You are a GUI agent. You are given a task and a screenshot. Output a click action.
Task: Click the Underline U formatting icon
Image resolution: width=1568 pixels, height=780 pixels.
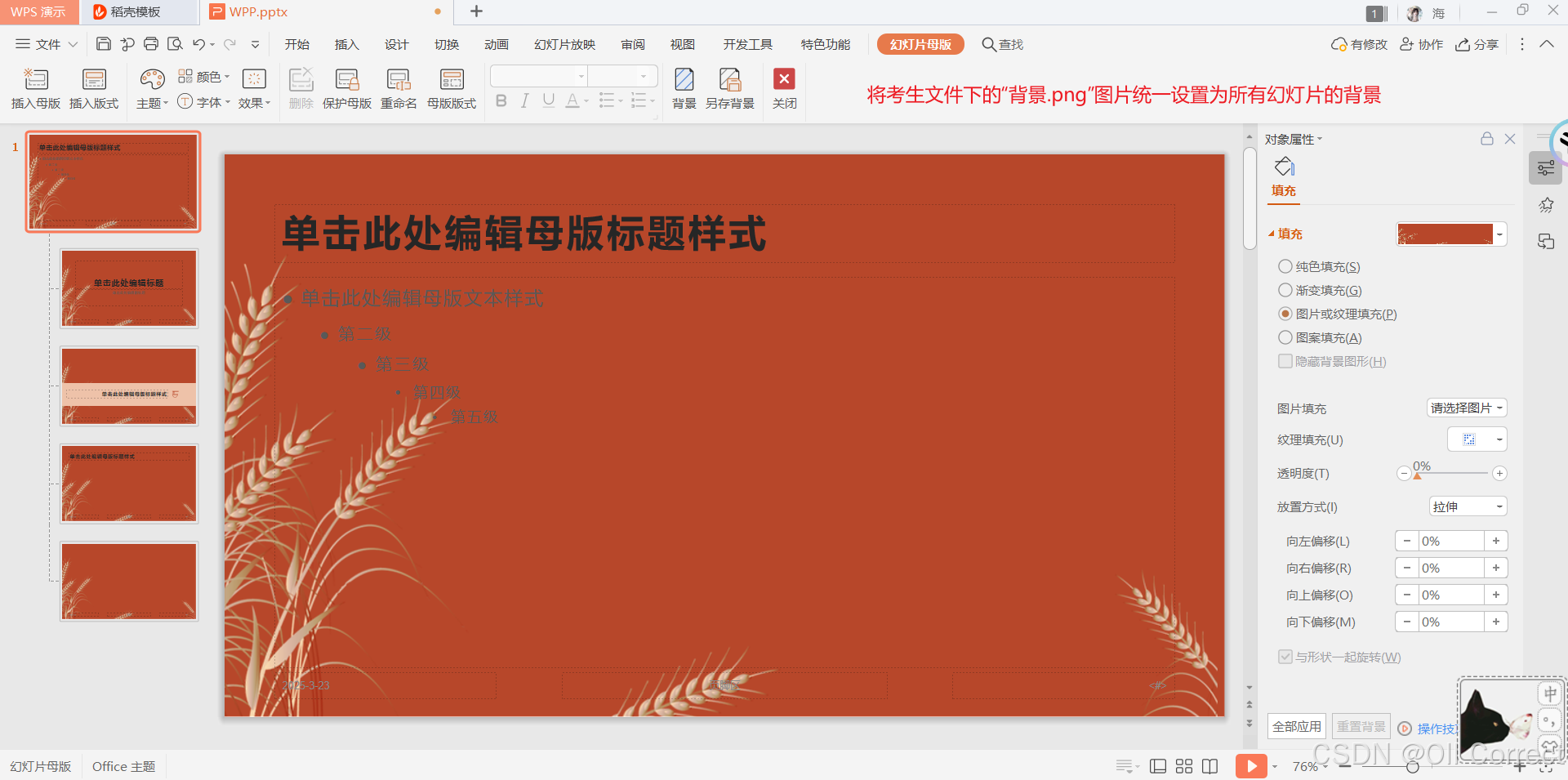pyautogui.click(x=549, y=100)
